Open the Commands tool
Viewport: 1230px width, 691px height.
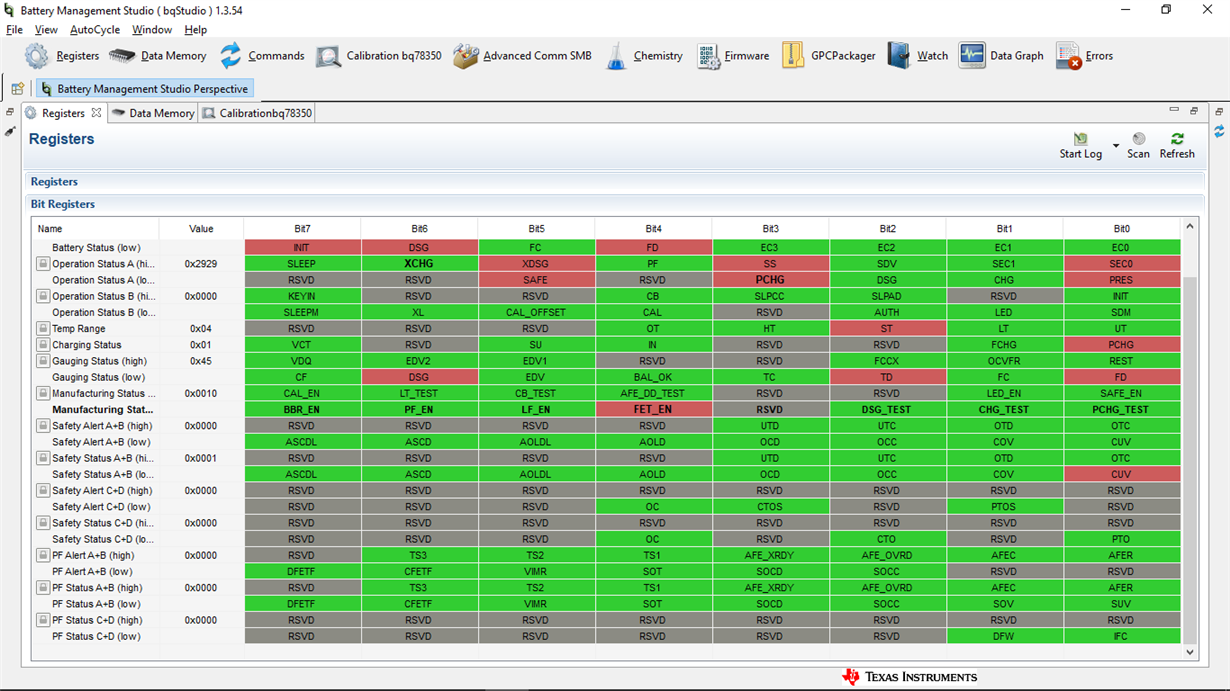(x=261, y=56)
